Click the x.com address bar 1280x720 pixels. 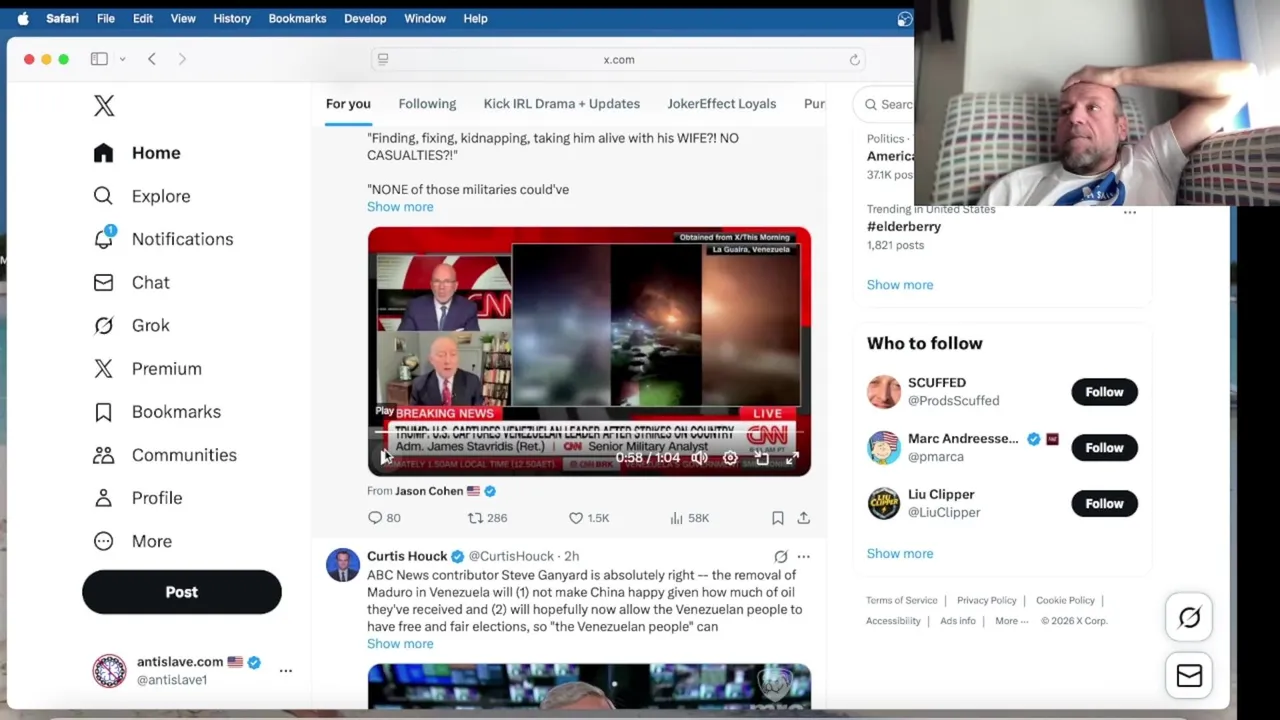coord(619,60)
